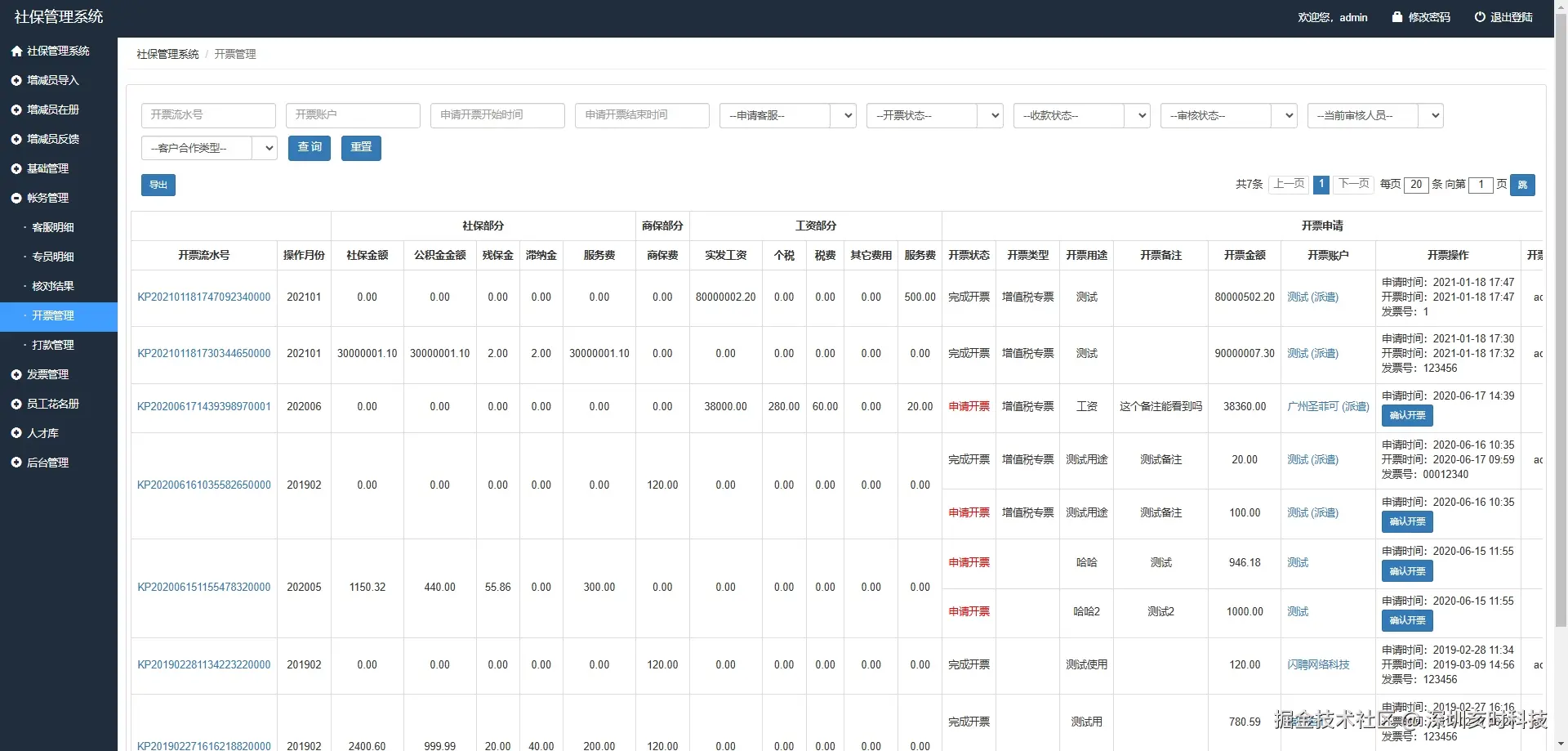Click the 导出 export button
1568x751 pixels.
(158, 186)
